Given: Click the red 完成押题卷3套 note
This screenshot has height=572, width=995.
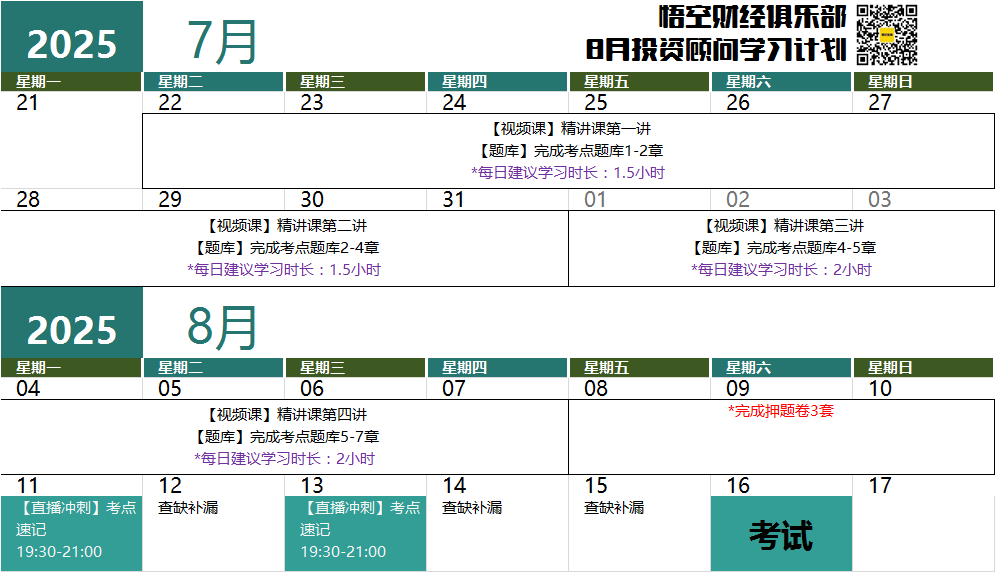Looking at the screenshot, I should pos(780,411).
